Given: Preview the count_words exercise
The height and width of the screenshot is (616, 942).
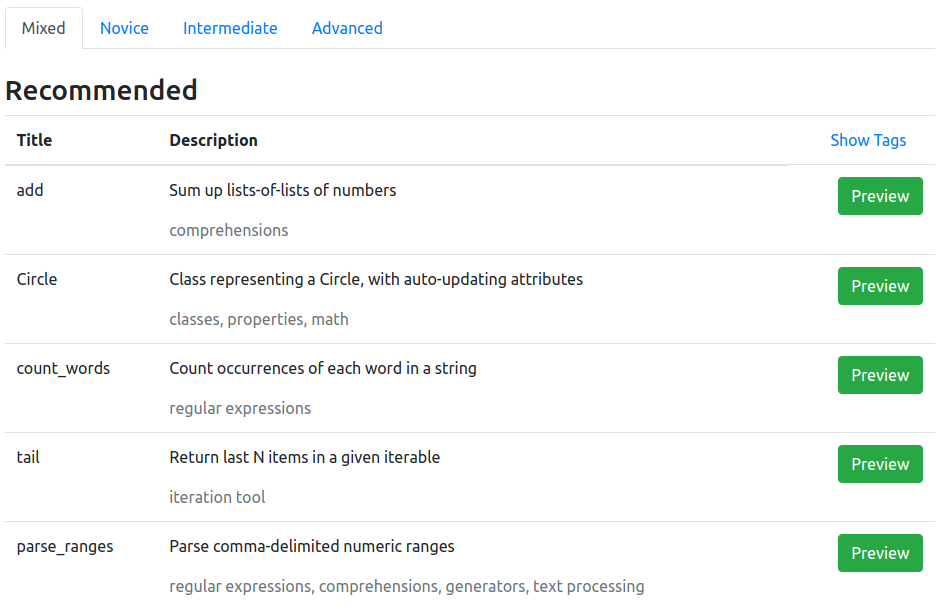Looking at the screenshot, I should [x=879, y=374].
